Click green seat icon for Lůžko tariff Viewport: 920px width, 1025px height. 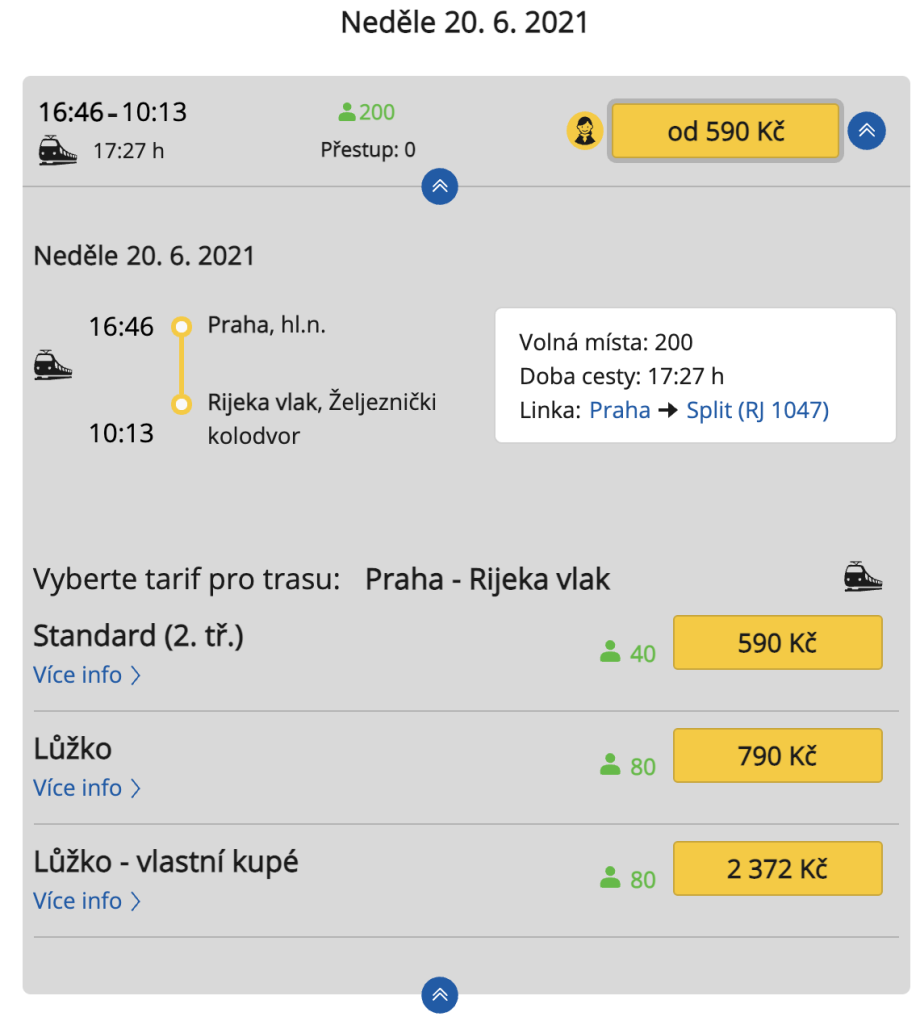tap(610, 766)
